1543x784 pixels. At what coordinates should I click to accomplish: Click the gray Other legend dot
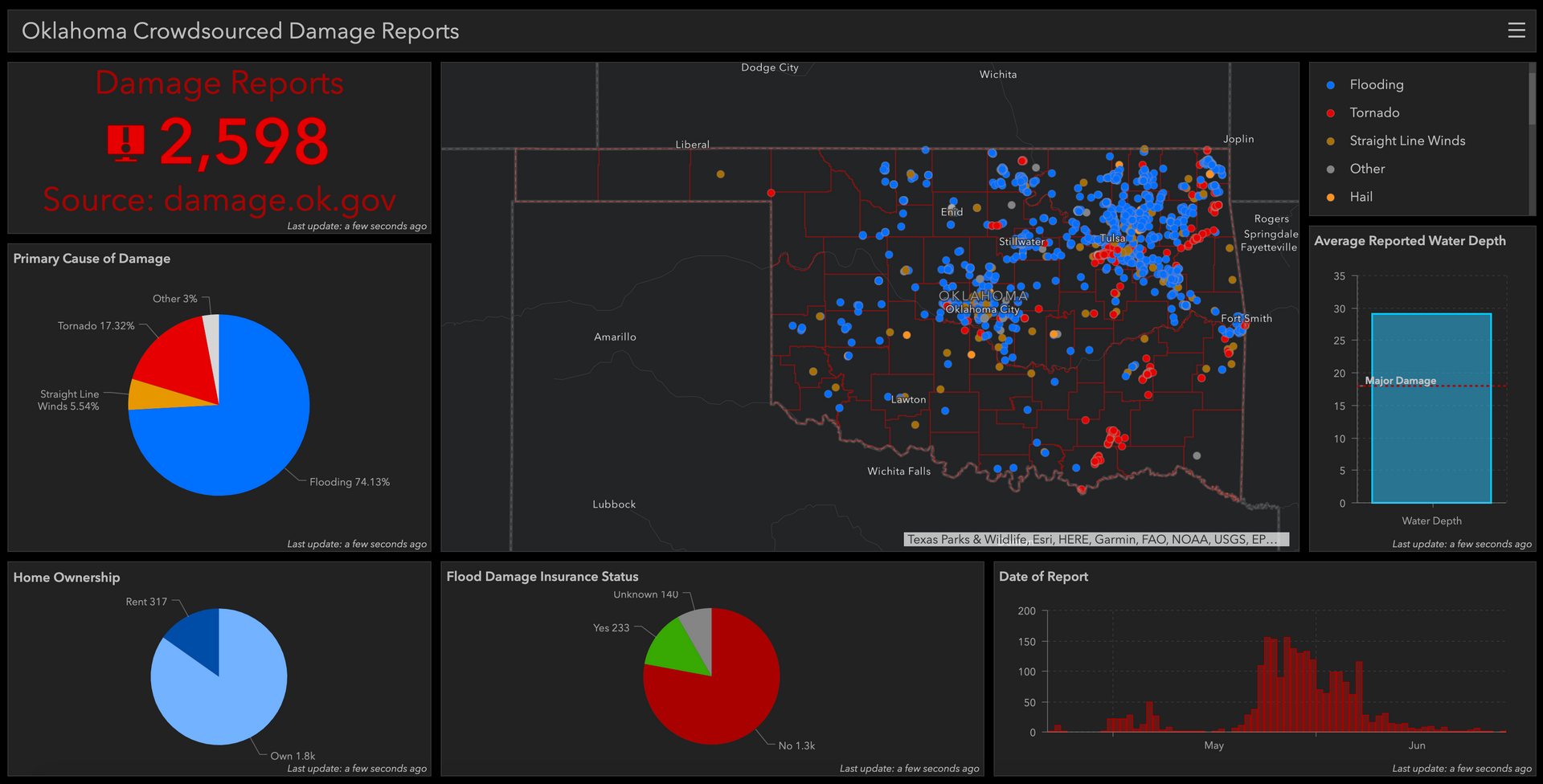[x=1331, y=169]
